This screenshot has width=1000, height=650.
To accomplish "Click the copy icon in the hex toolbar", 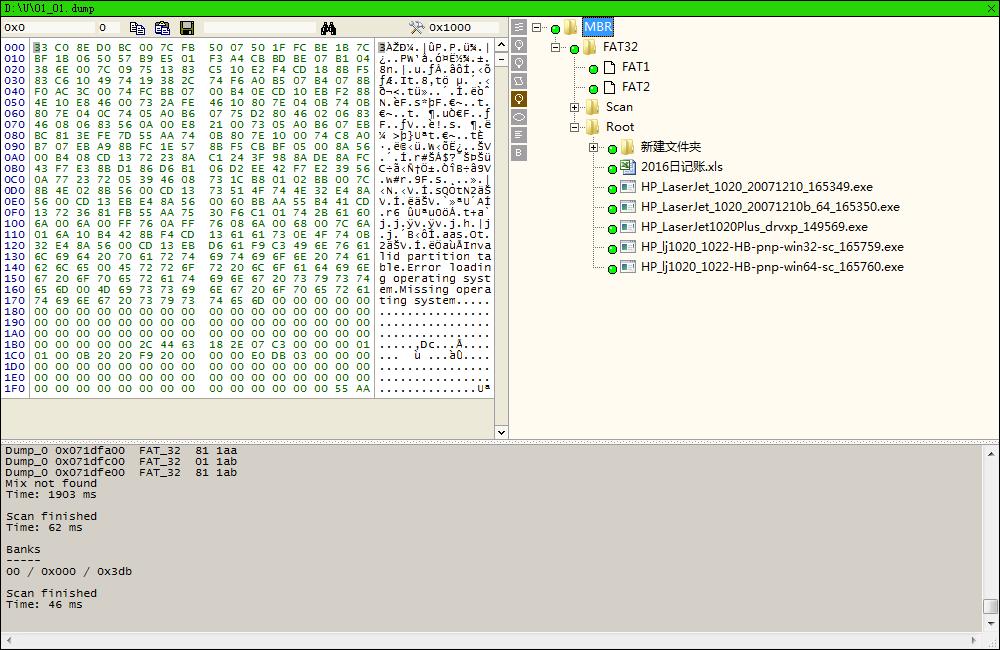I will [137, 28].
